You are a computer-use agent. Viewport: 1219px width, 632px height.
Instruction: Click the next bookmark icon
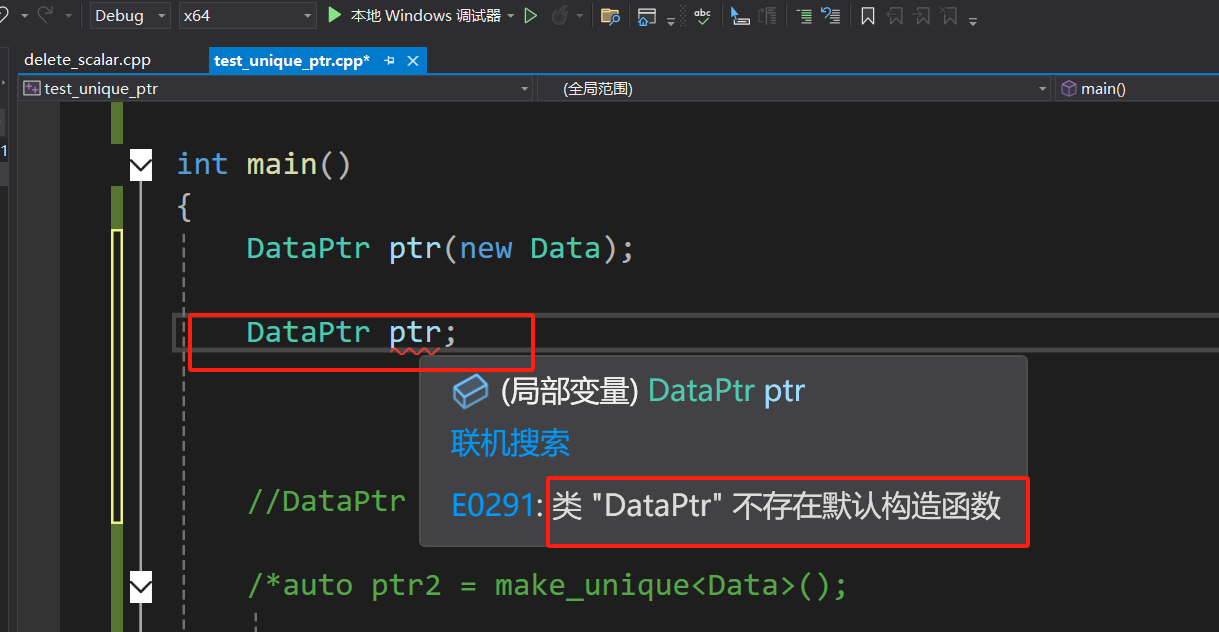click(x=921, y=15)
